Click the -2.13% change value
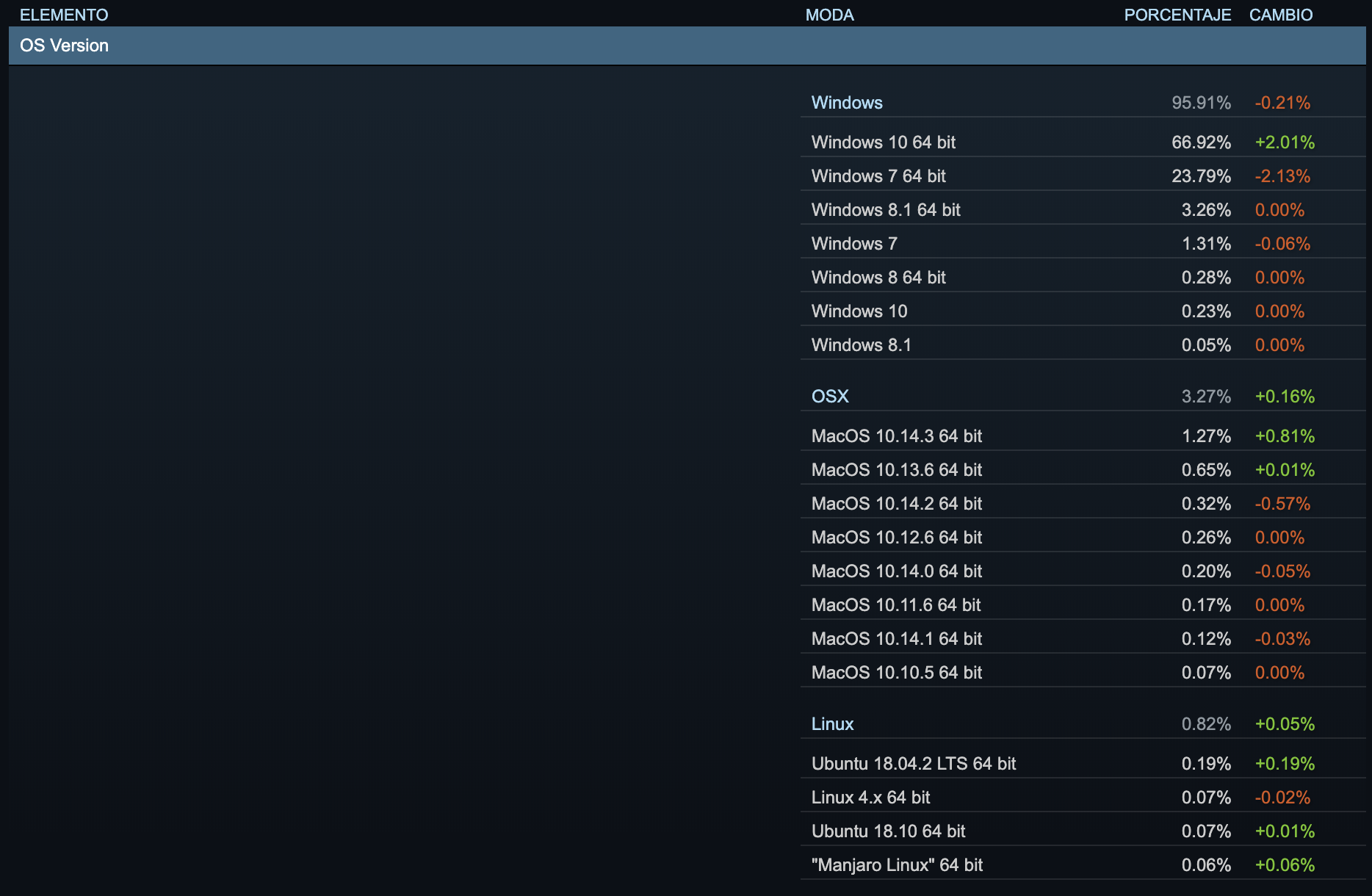 tap(1282, 176)
